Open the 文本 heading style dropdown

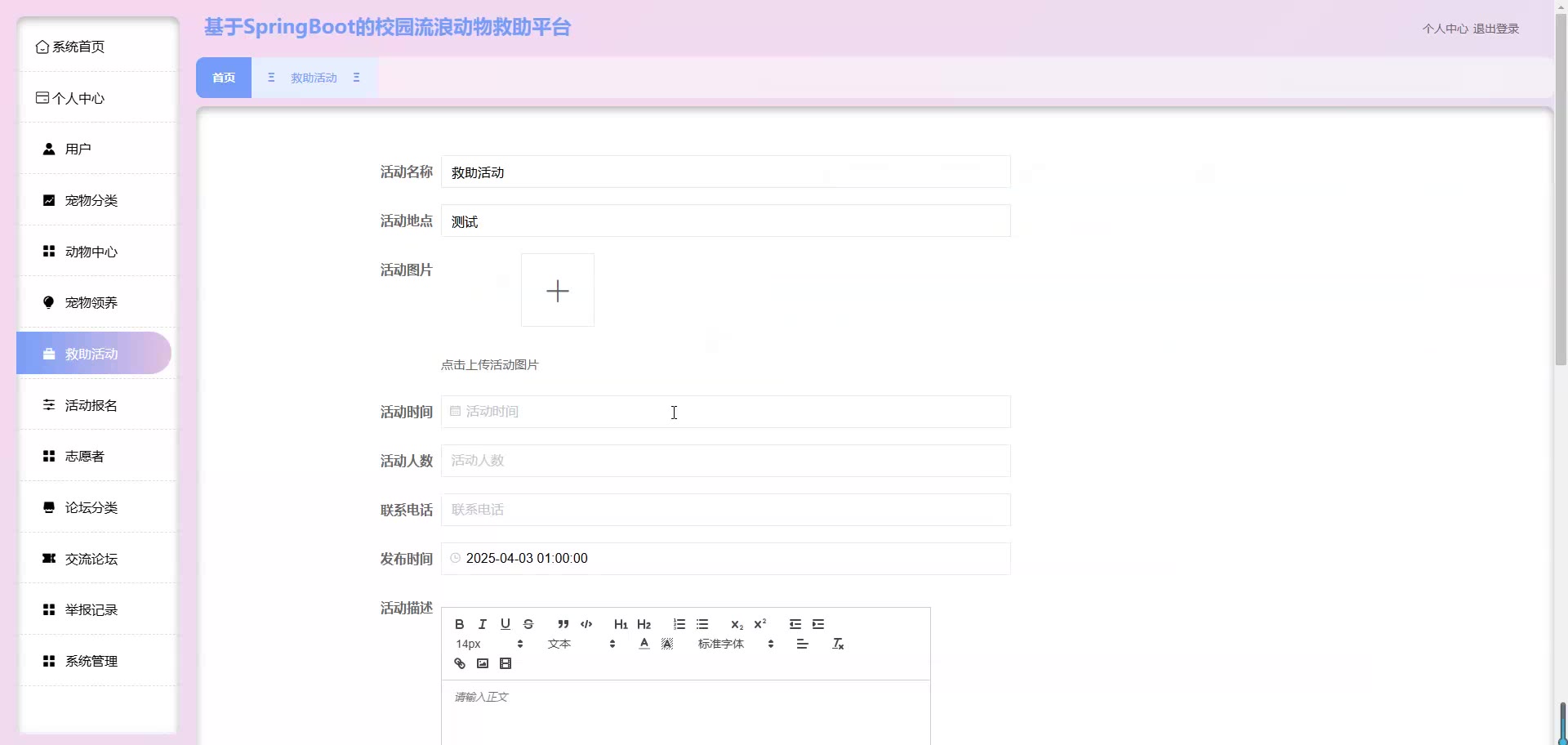[x=581, y=644]
